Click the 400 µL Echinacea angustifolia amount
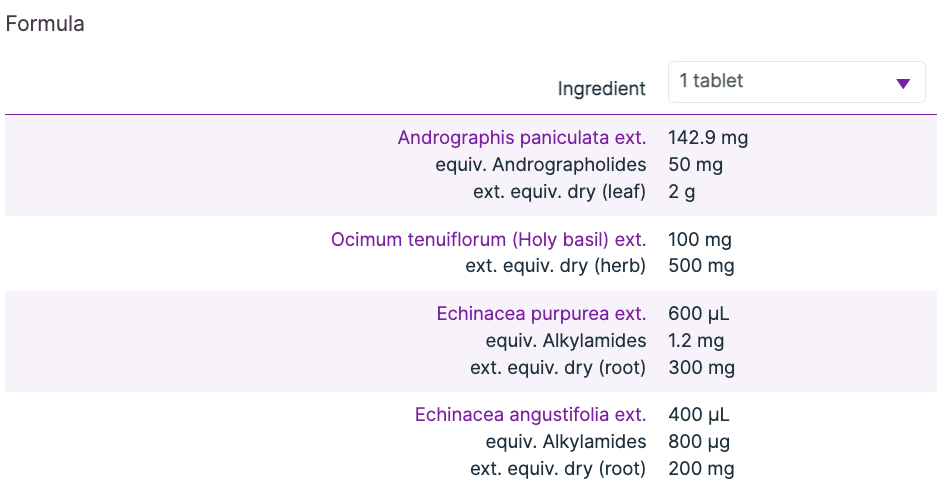Image resolution: width=948 pixels, height=500 pixels. (698, 415)
